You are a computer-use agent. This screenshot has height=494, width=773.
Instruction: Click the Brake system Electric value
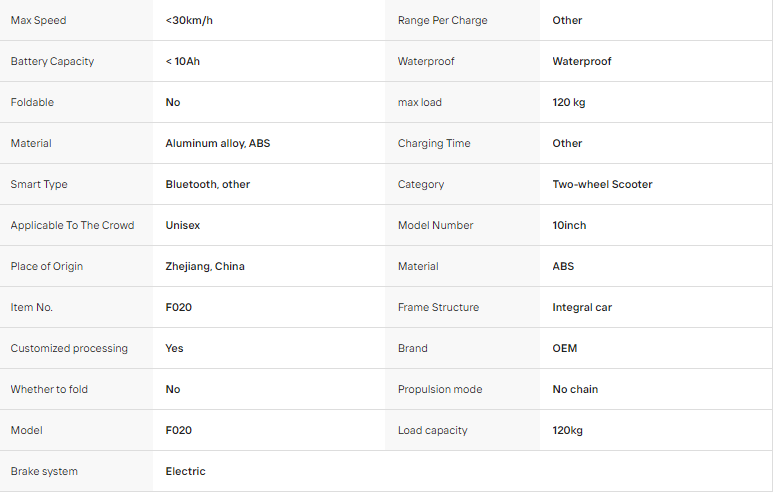click(185, 471)
